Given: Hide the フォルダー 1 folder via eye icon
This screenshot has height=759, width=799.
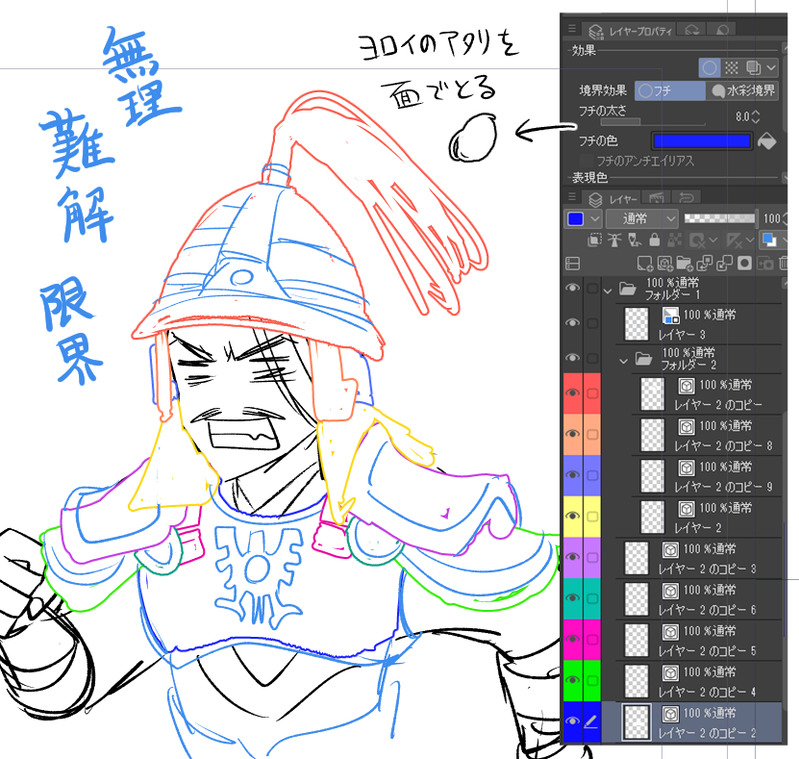Looking at the screenshot, I should (x=573, y=288).
